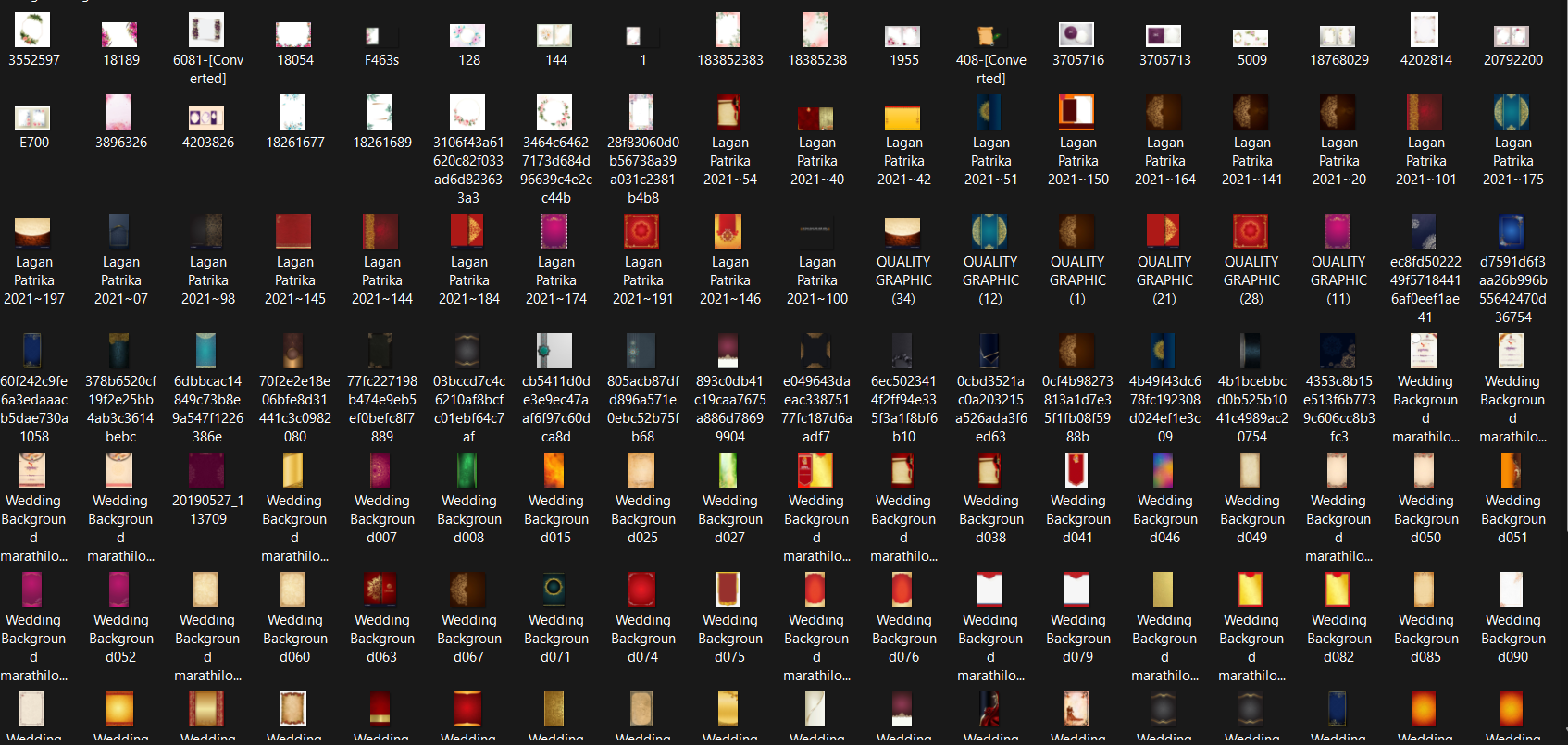Select the E700 image file
The width and height of the screenshot is (1568, 745).
point(33,118)
